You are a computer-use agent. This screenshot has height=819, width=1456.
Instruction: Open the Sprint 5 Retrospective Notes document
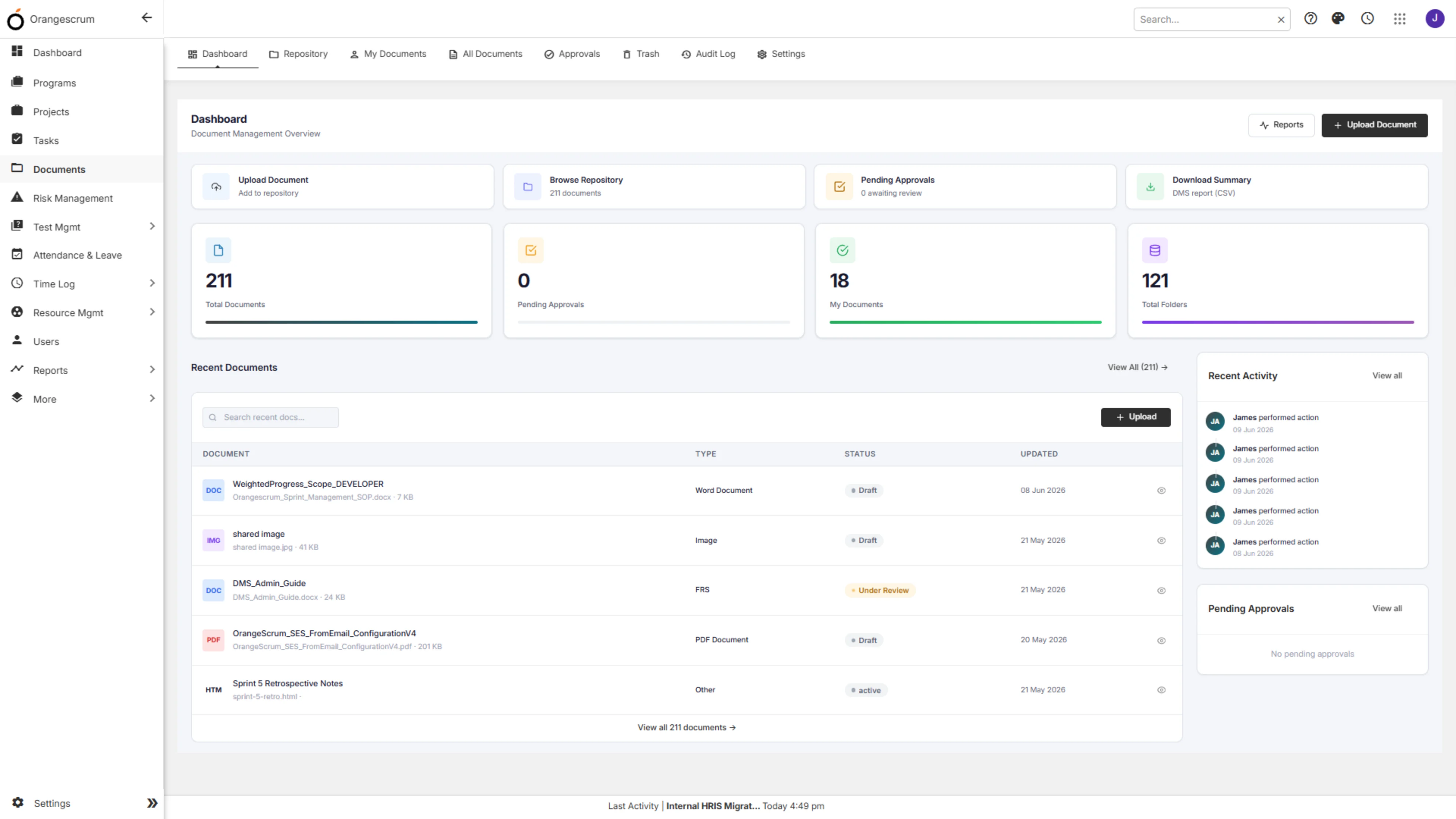pyautogui.click(x=288, y=683)
